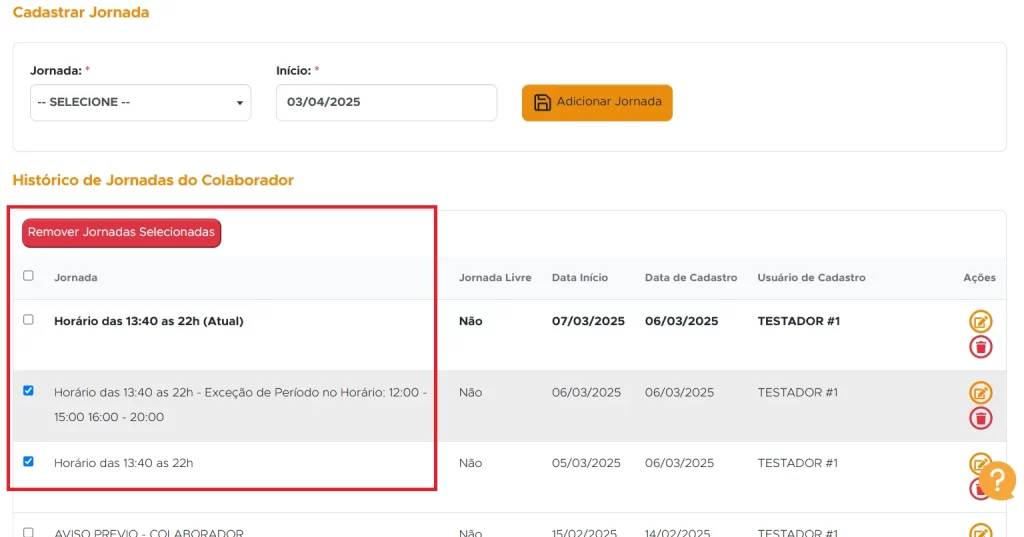Toggle the select-all checkbox in table header
Viewport: 1024px width, 537px height.
point(28,276)
